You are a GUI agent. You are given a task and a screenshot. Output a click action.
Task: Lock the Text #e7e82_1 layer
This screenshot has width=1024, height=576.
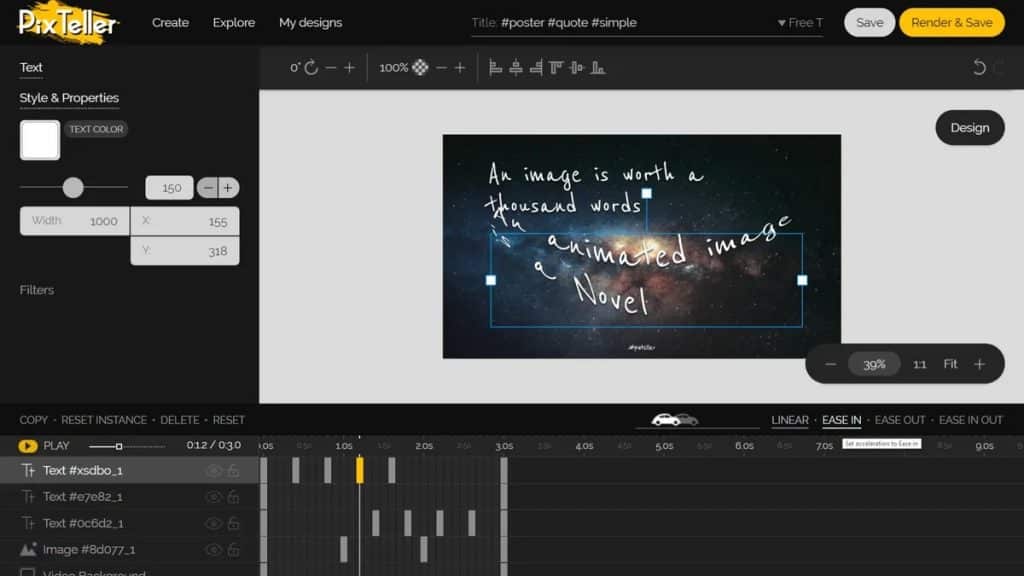[x=233, y=497]
